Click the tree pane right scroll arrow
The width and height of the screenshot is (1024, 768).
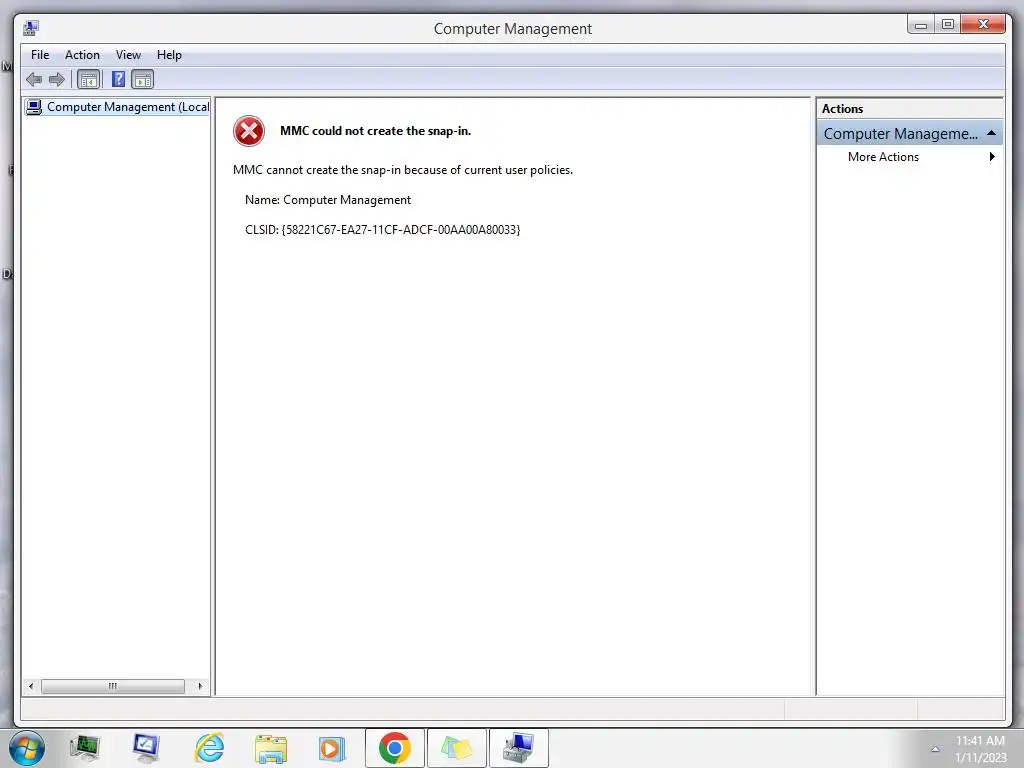click(200, 686)
